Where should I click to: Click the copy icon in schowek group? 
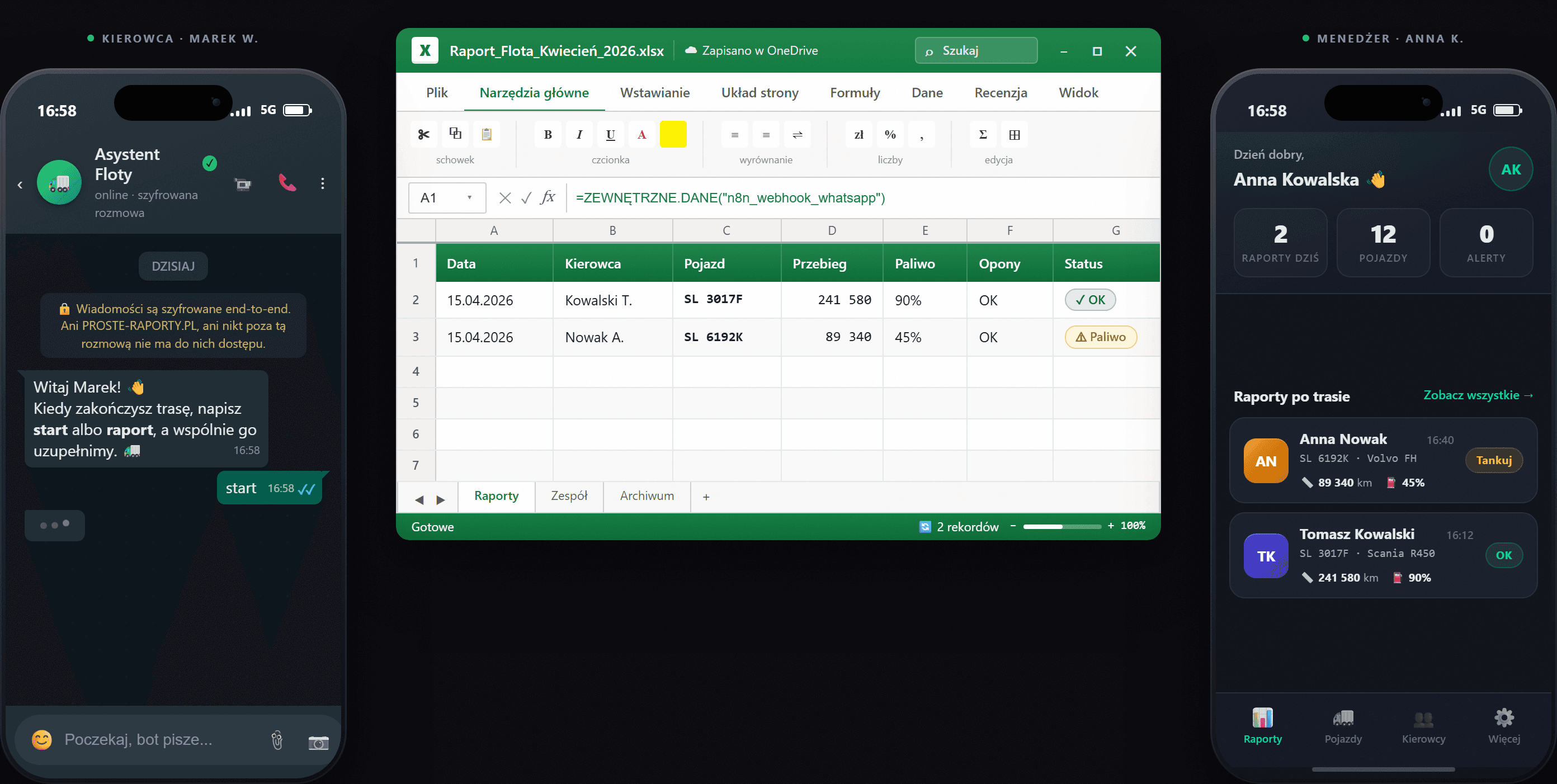pos(455,134)
